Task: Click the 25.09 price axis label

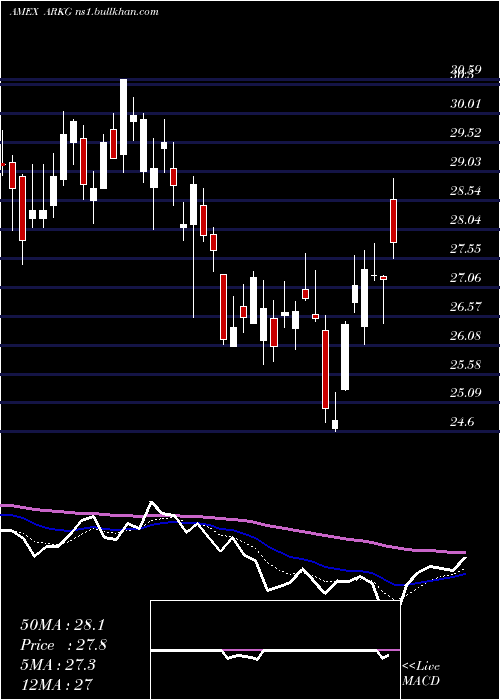Action: pyautogui.click(x=465, y=393)
